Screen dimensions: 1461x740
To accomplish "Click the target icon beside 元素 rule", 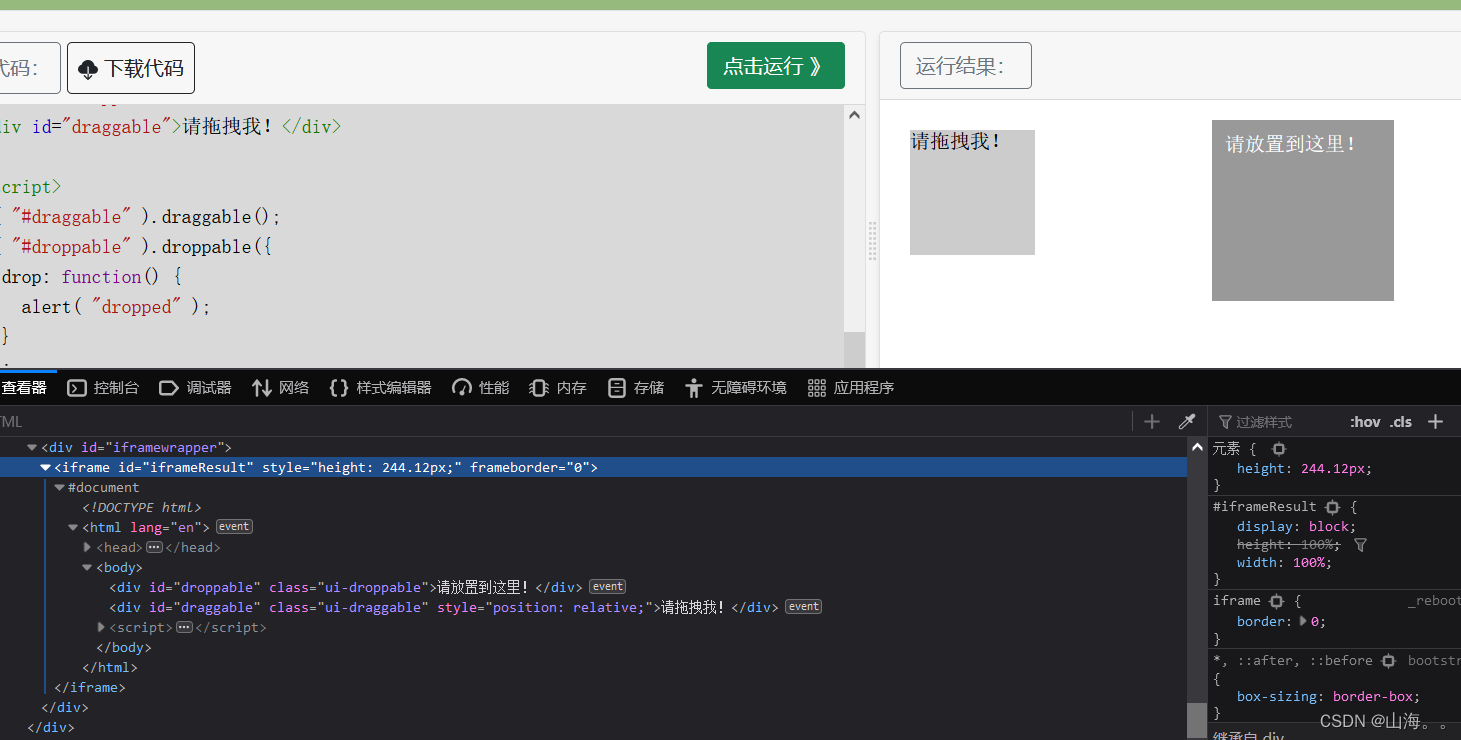I will coord(1278,448).
